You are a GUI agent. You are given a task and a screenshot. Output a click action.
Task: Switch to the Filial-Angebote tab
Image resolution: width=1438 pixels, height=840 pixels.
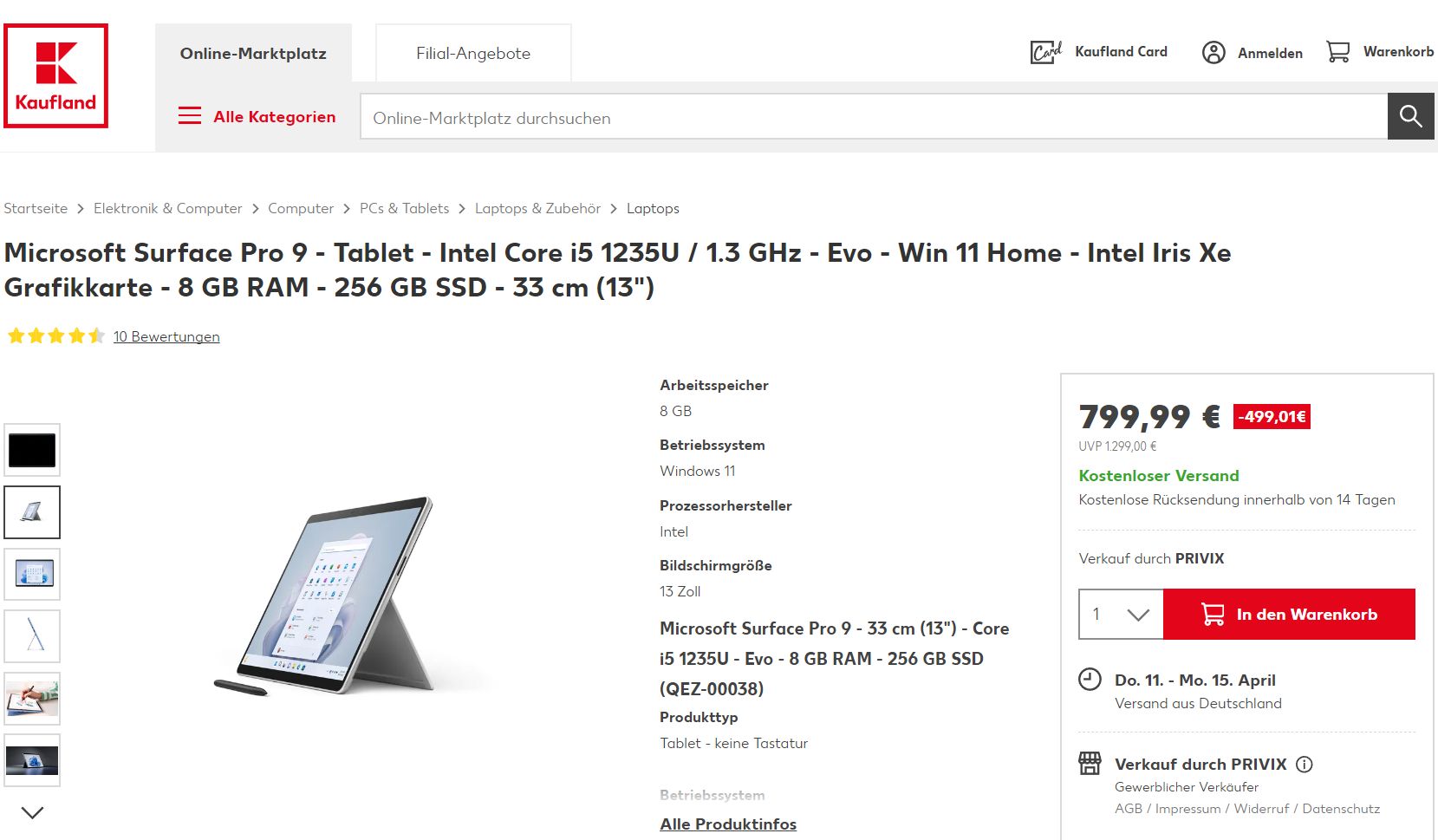[473, 54]
